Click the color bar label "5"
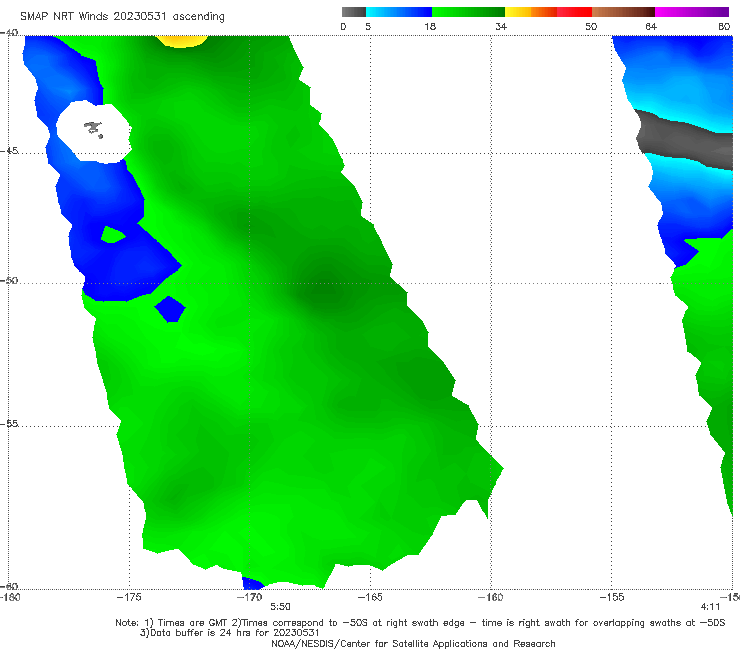 click(x=368, y=26)
